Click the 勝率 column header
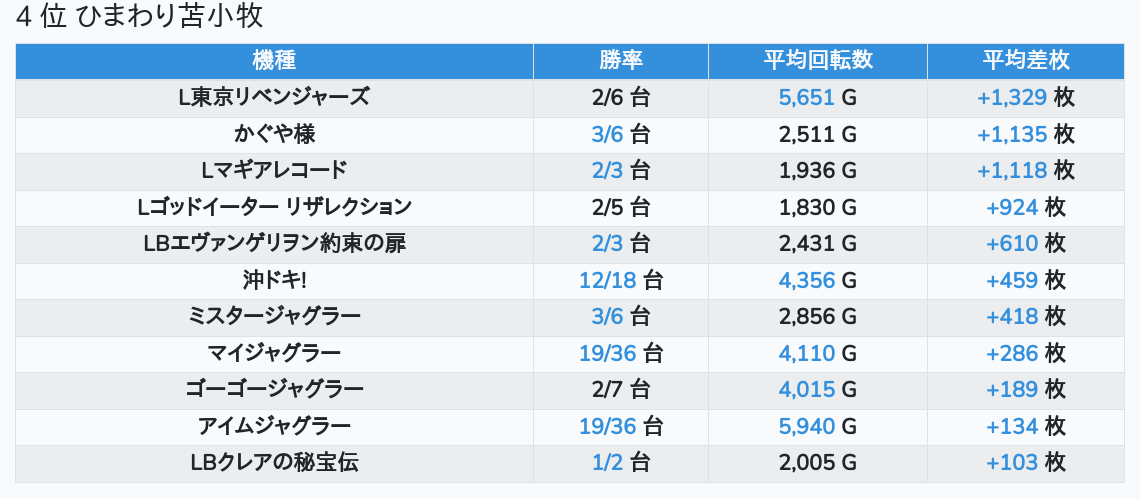This screenshot has height=499, width=1140. click(x=620, y=60)
